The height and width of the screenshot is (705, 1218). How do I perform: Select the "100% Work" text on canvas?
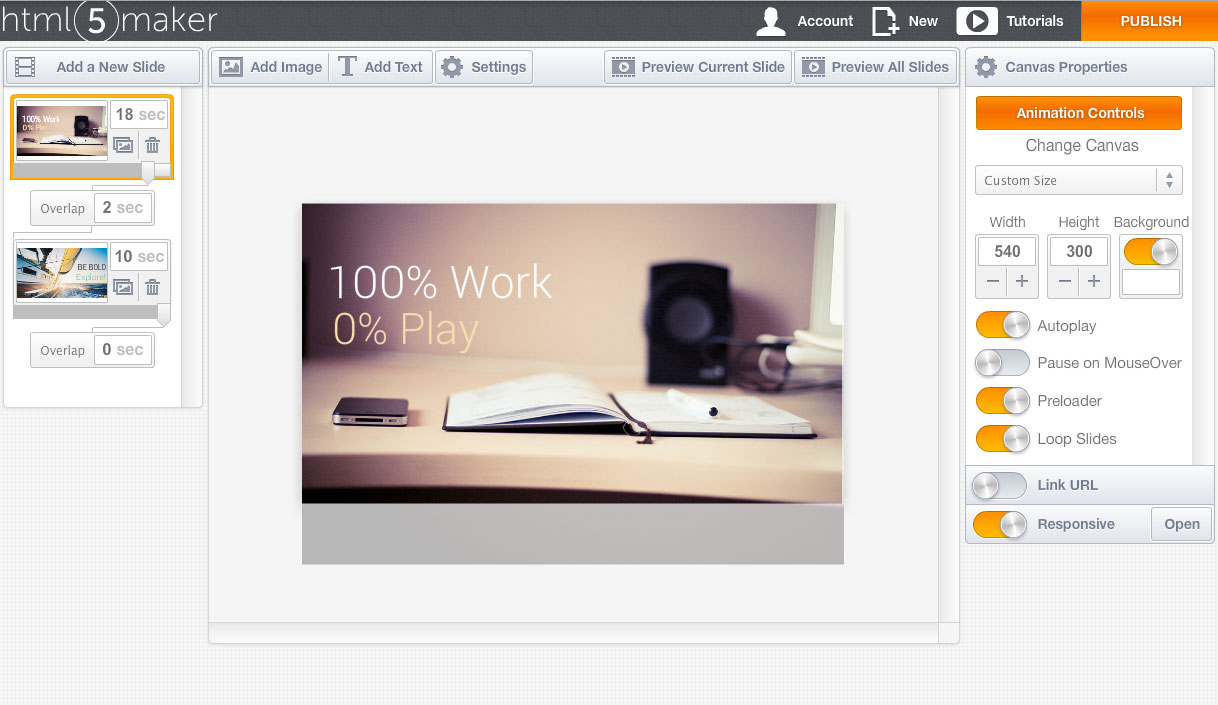pyautogui.click(x=440, y=282)
